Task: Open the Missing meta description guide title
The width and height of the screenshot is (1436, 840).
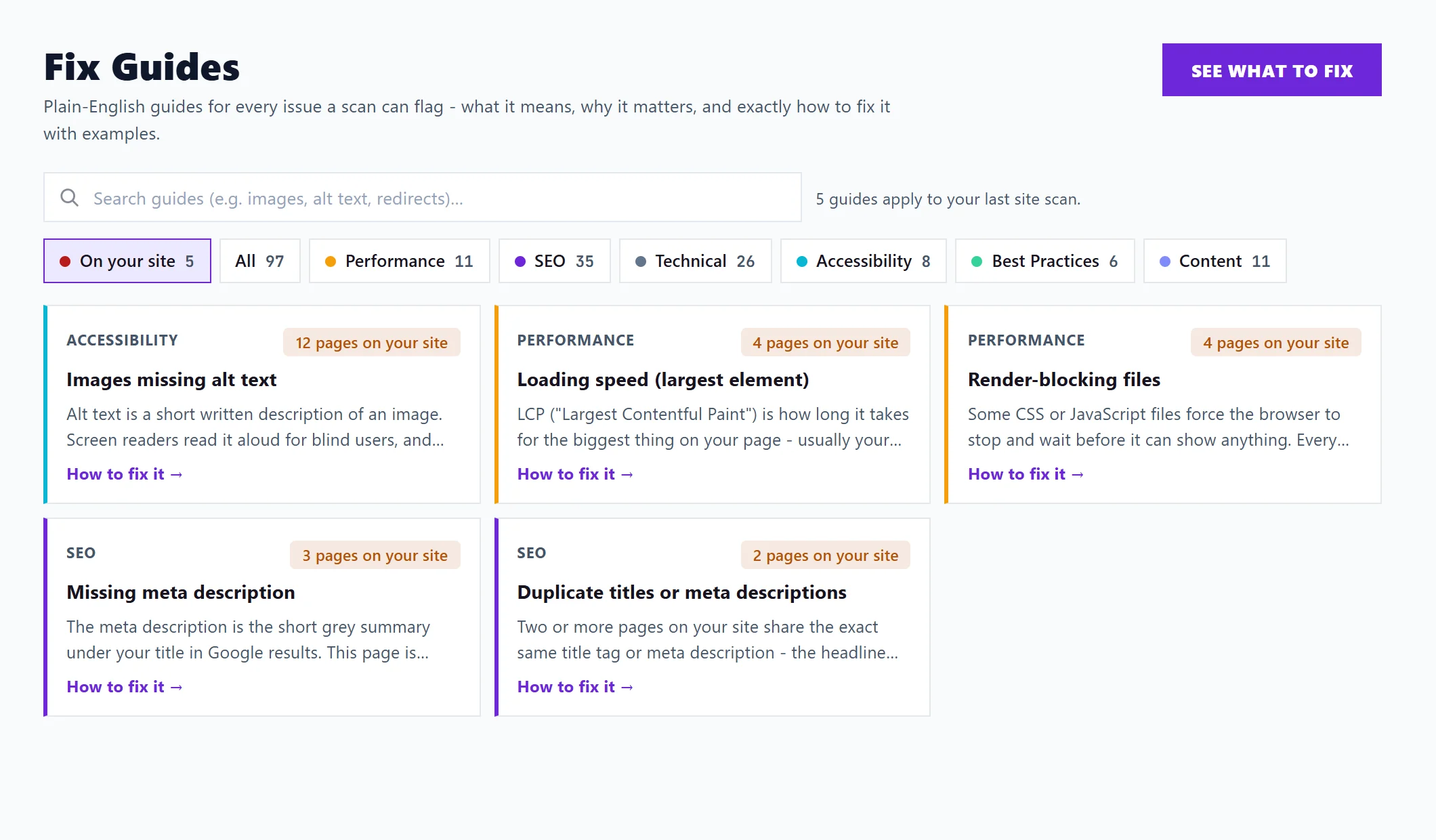Action: (x=181, y=593)
